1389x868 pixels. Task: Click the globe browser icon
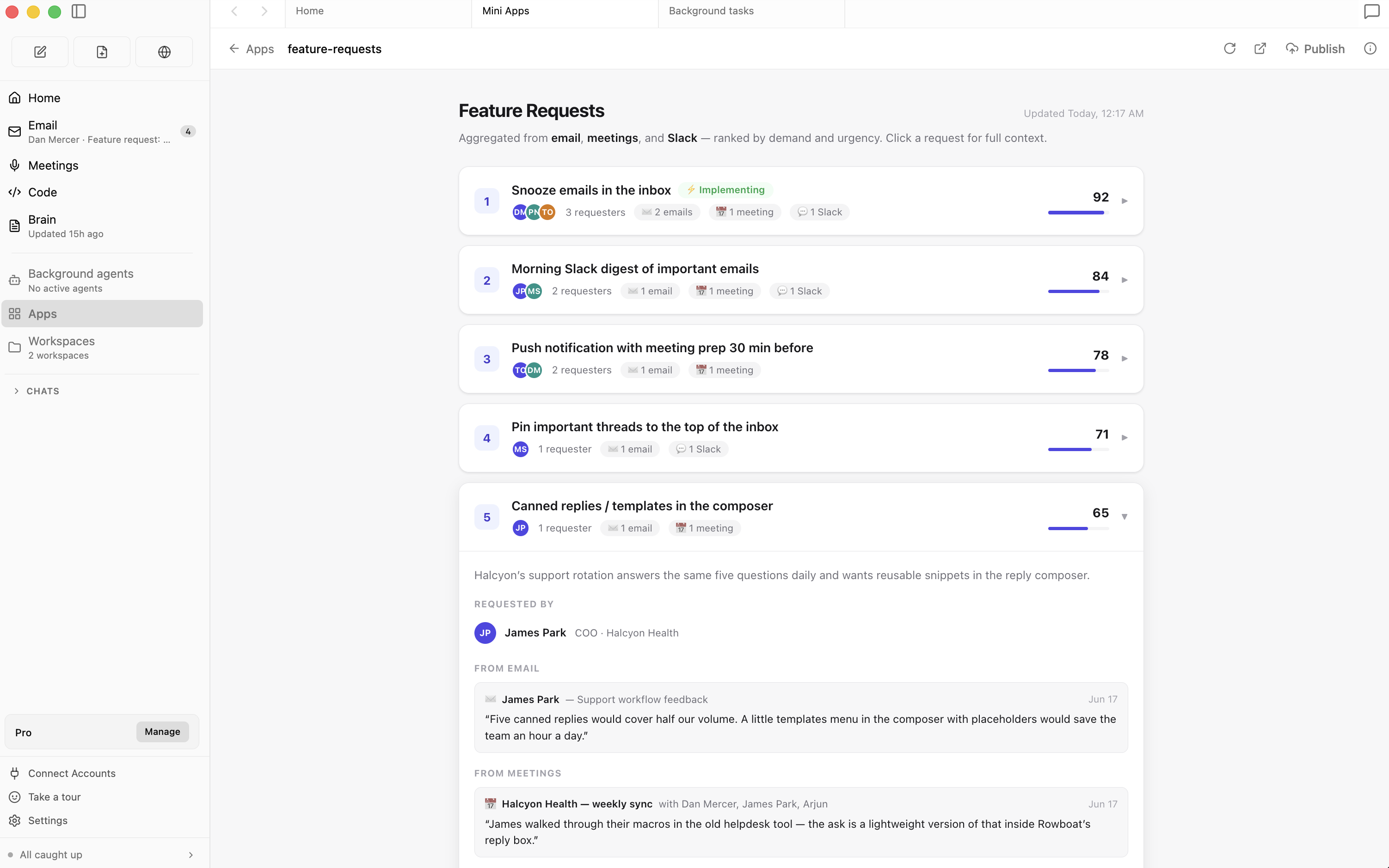[x=164, y=52]
